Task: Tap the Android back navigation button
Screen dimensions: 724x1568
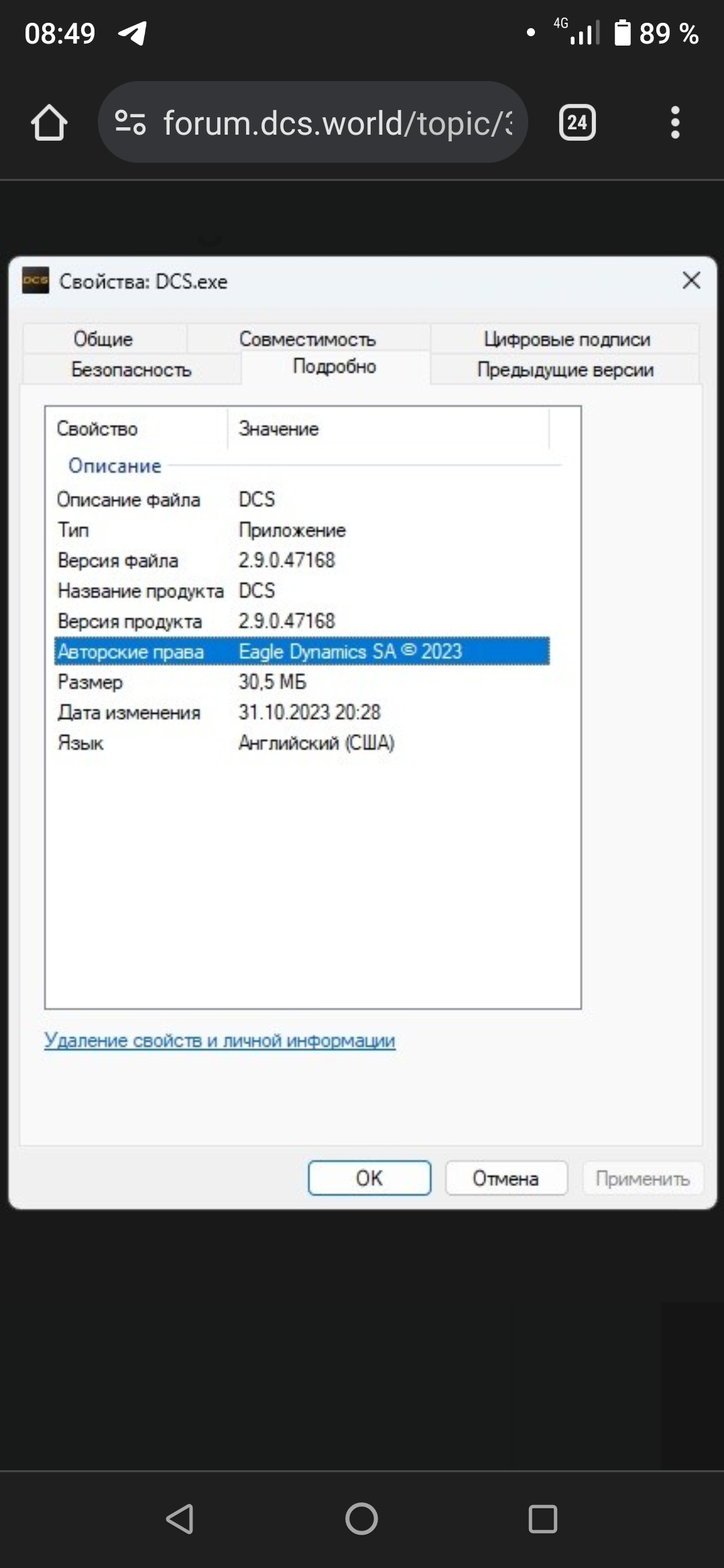Action: click(180, 1518)
